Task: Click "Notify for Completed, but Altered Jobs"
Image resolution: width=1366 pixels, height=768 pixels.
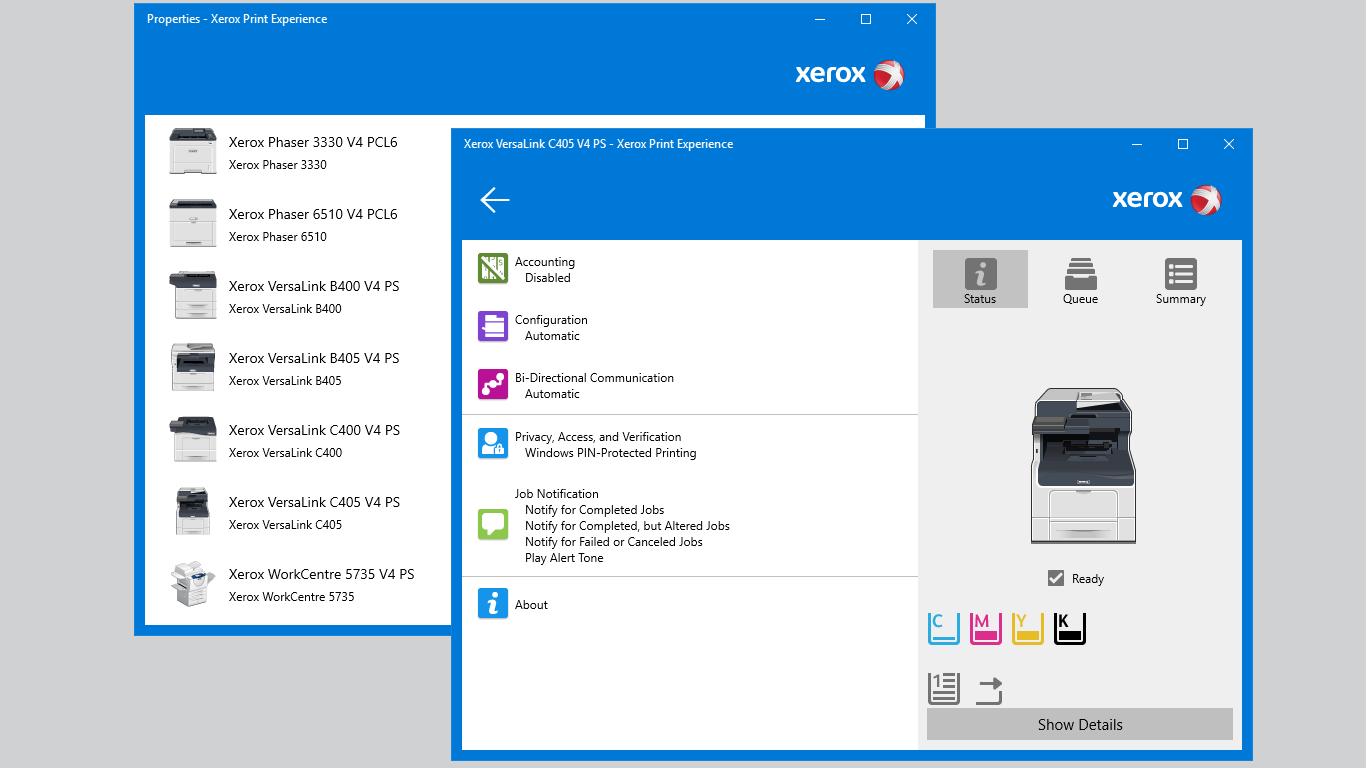Action: (x=627, y=526)
